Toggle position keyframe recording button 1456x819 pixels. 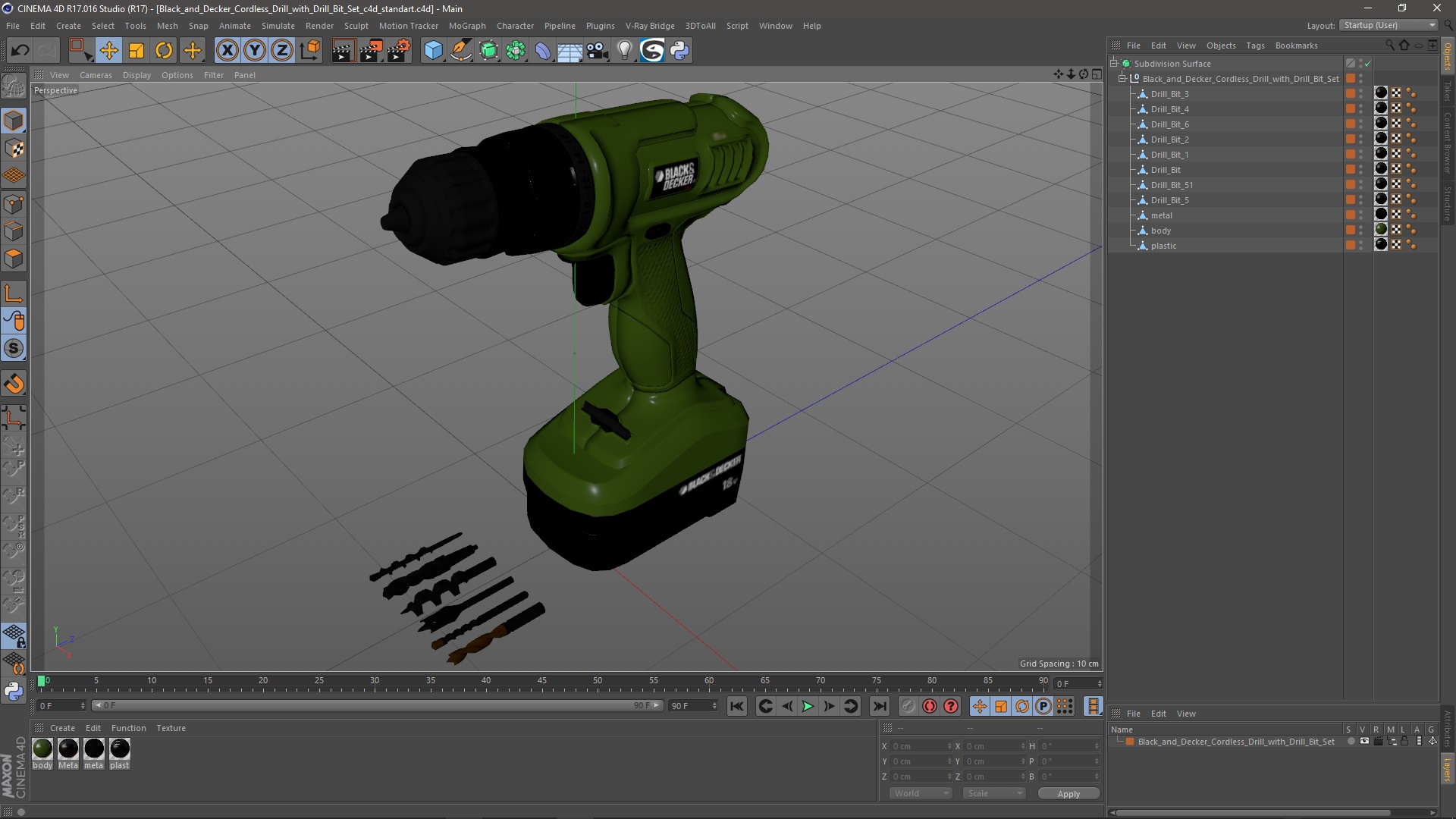click(980, 706)
